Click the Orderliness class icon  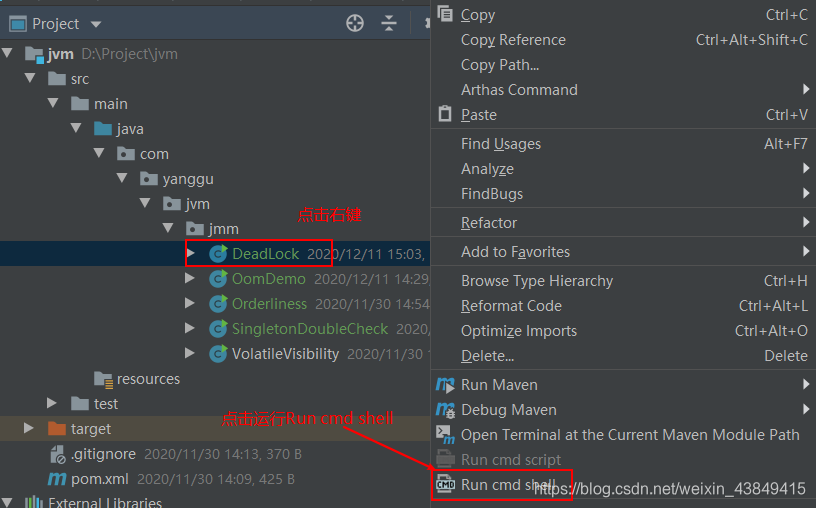[x=218, y=303]
